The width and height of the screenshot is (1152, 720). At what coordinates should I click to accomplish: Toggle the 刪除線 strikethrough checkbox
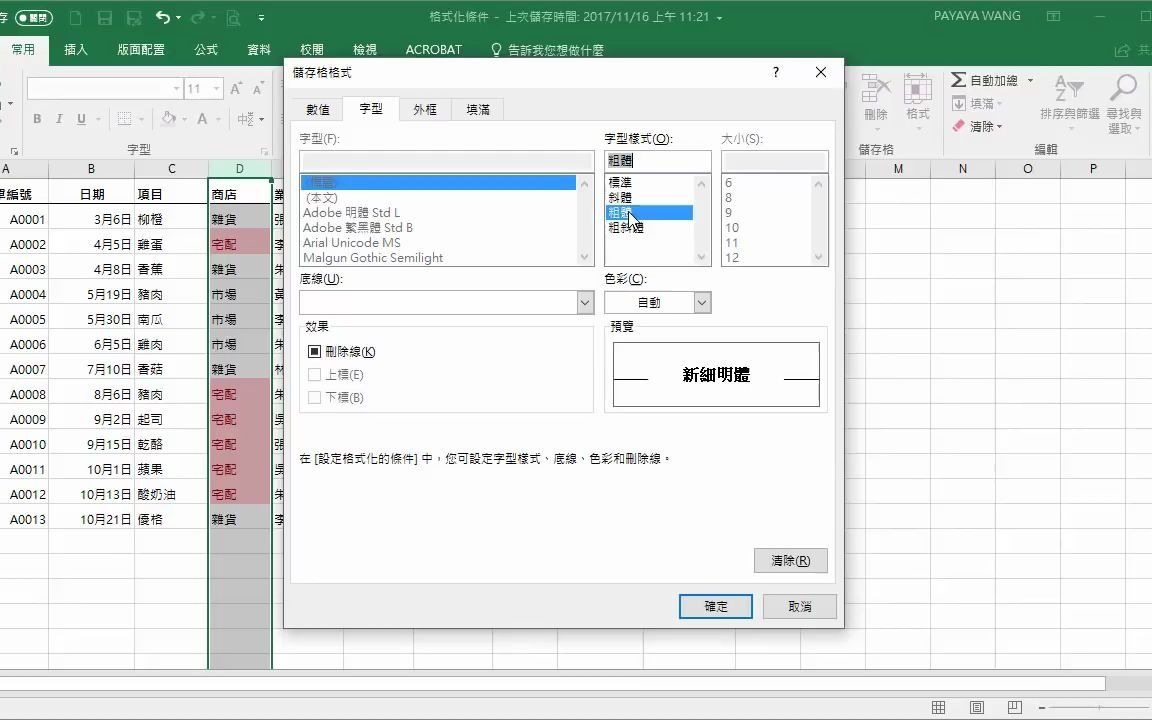[x=315, y=351]
